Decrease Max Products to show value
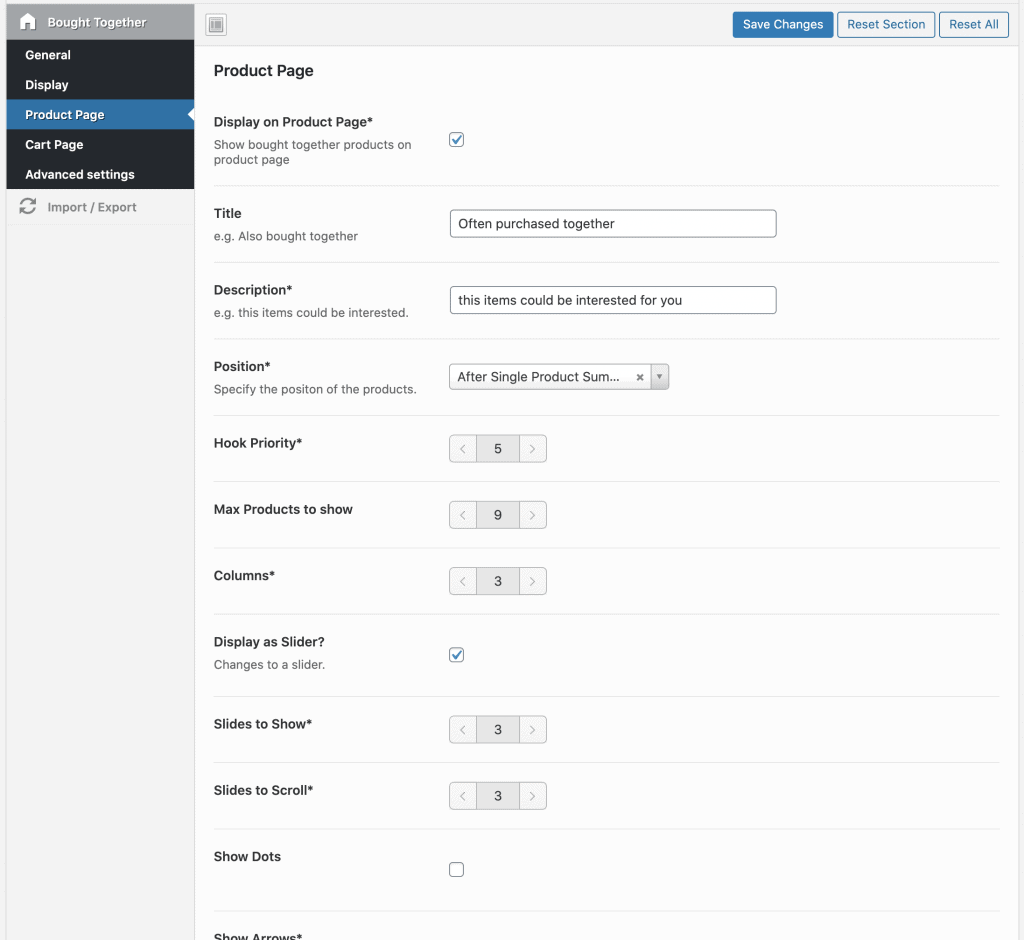Image resolution: width=1024 pixels, height=940 pixels. pyautogui.click(x=463, y=515)
